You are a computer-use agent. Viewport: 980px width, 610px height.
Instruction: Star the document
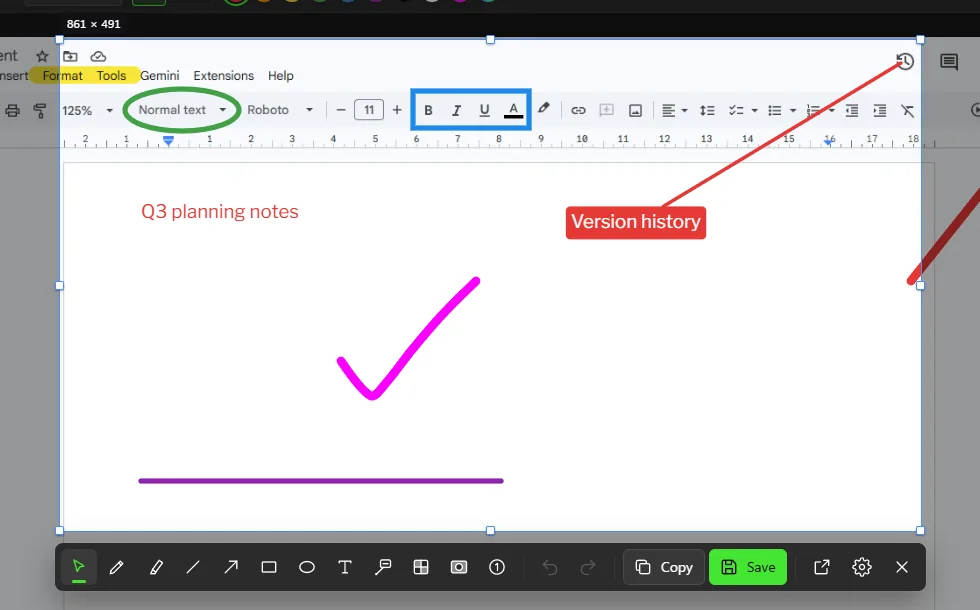[42, 56]
